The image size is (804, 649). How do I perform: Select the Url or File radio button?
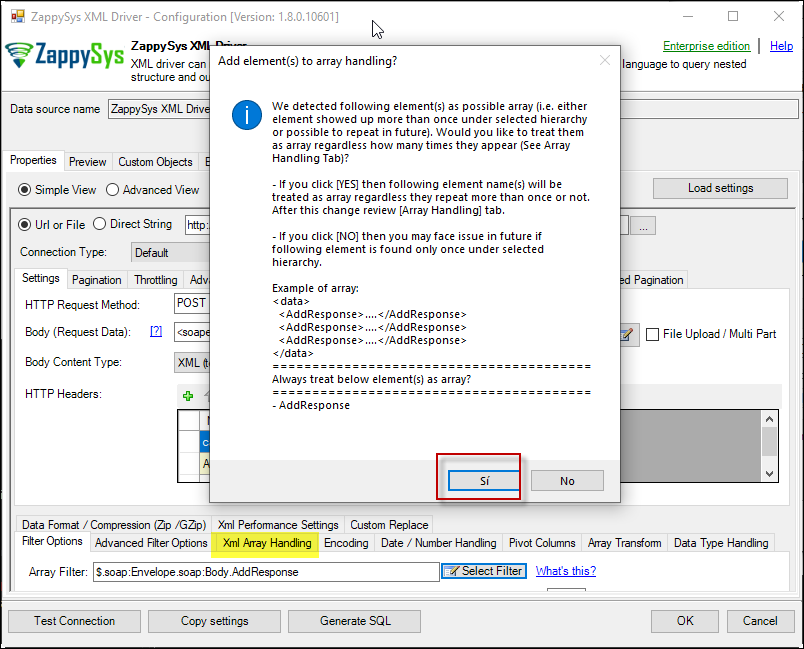24,225
